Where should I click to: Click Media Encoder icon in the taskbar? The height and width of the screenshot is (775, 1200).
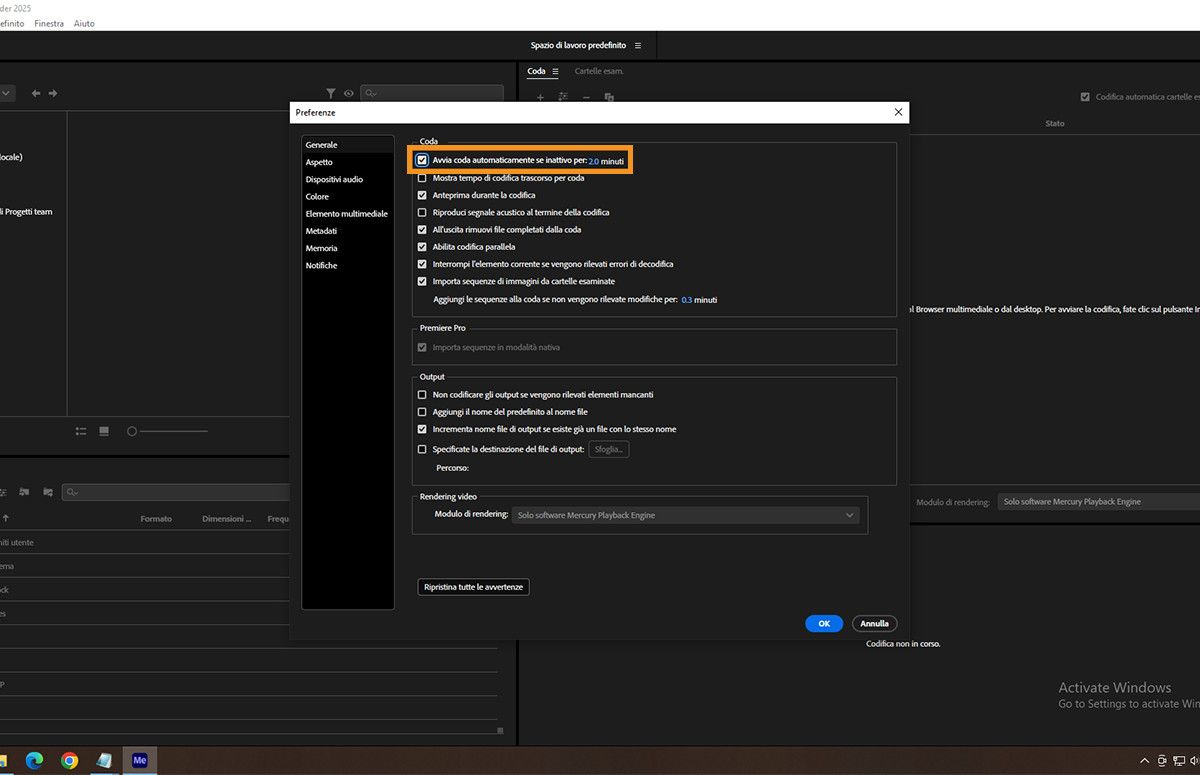click(140, 760)
